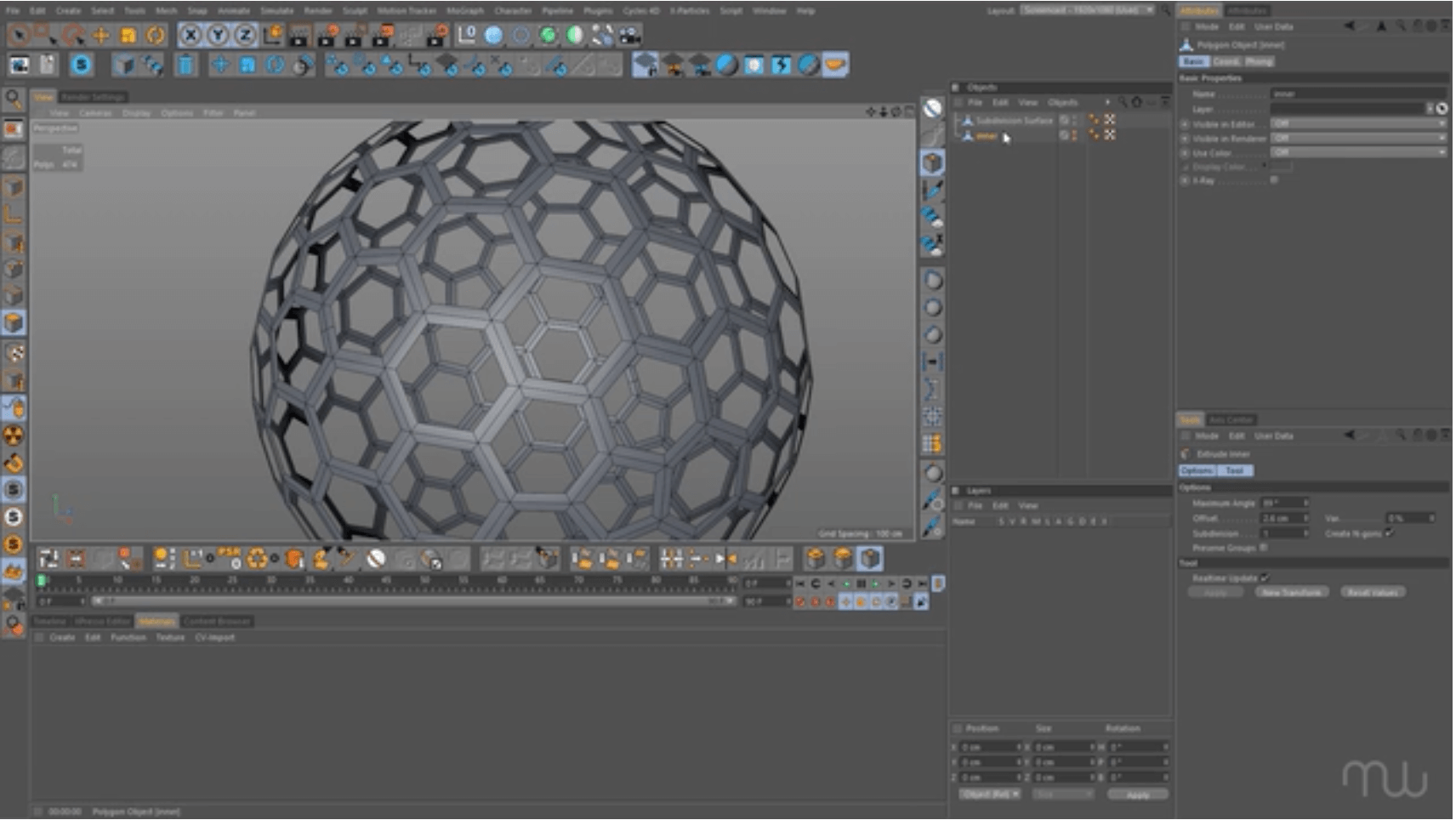Select the Move tool in the top toolbar
The height and width of the screenshot is (820, 1456).
pos(101,36)
